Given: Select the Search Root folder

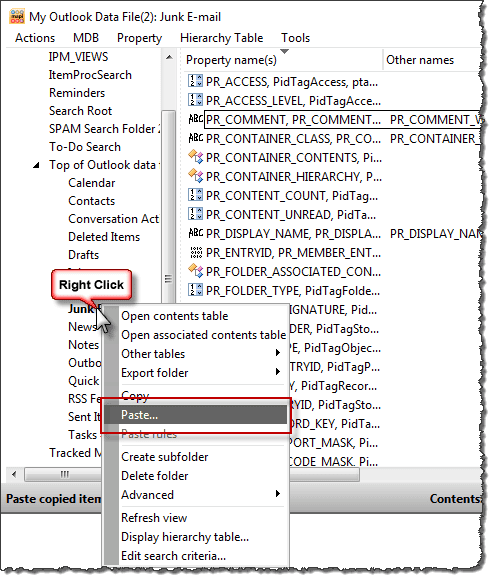Looking at the screenshot, I should click(80, 111).
